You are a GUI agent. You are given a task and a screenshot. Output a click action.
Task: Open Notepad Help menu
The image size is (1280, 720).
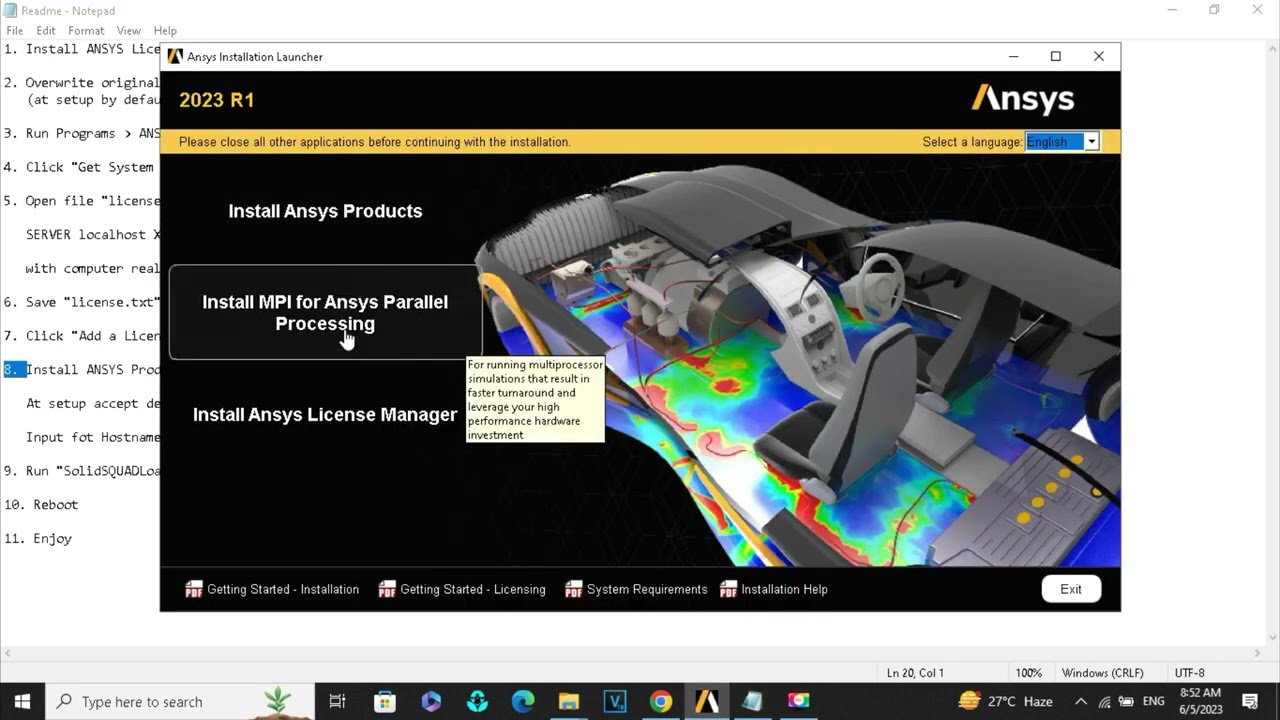[165, 31]
